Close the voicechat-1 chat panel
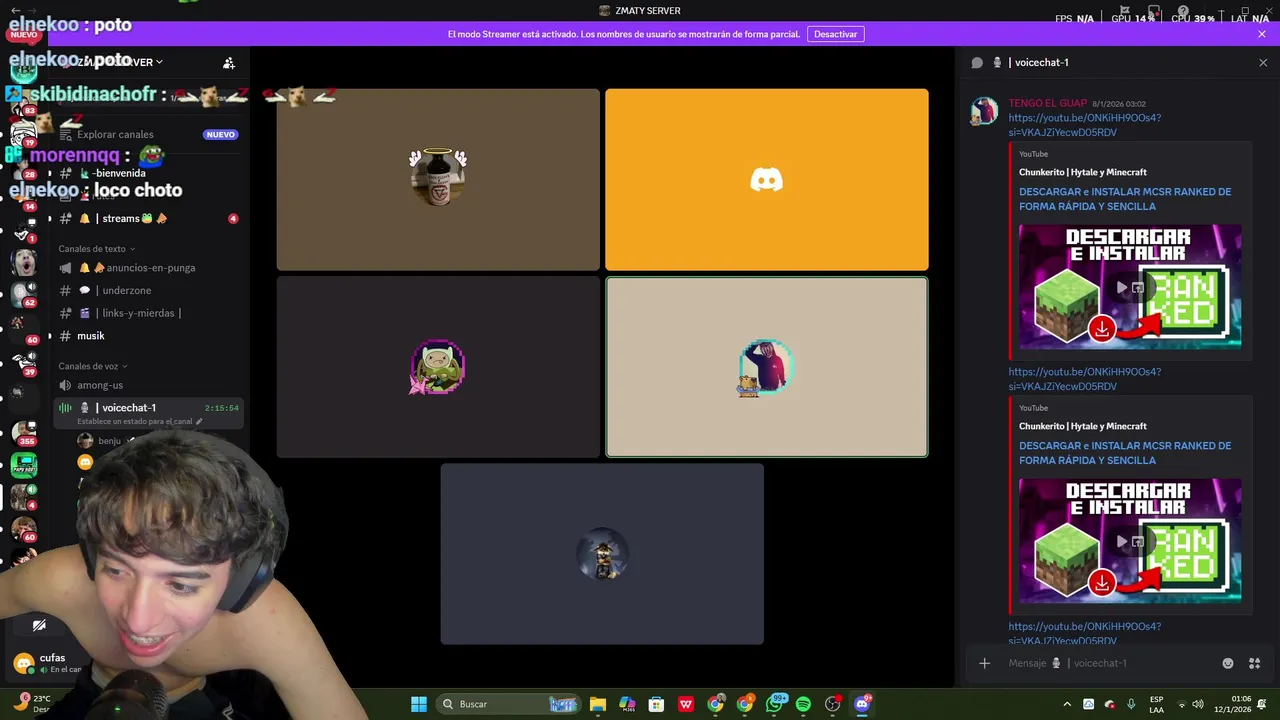 pos(1263,63)
